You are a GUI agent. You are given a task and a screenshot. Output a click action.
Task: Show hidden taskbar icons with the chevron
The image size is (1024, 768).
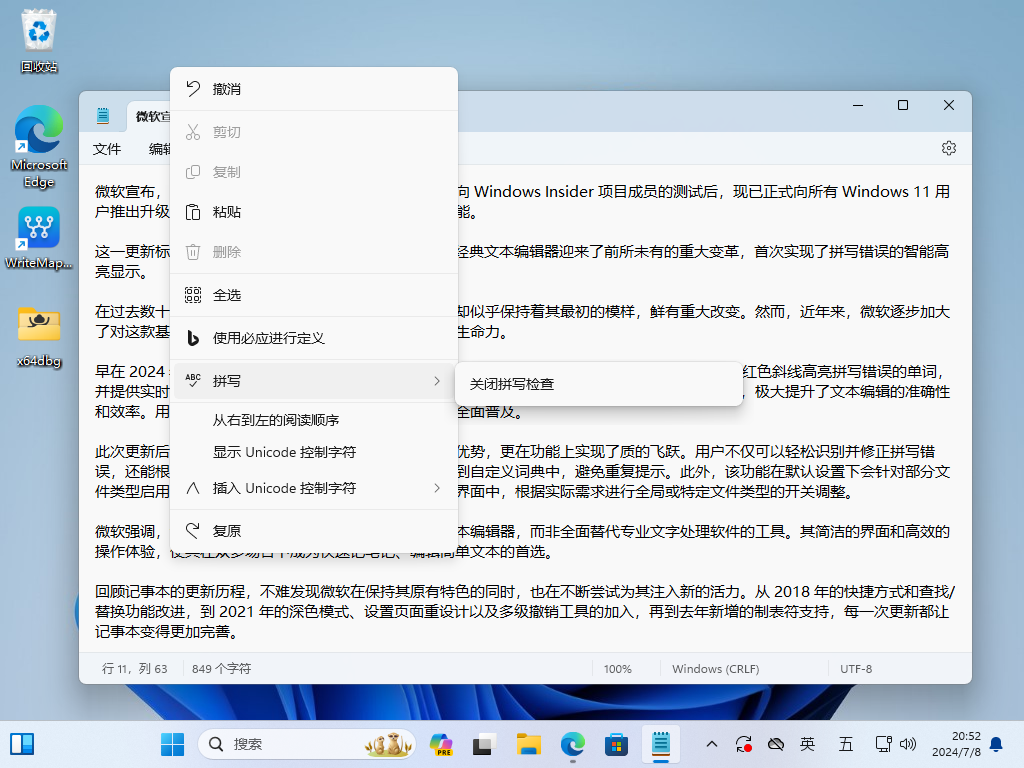(710, 745)
